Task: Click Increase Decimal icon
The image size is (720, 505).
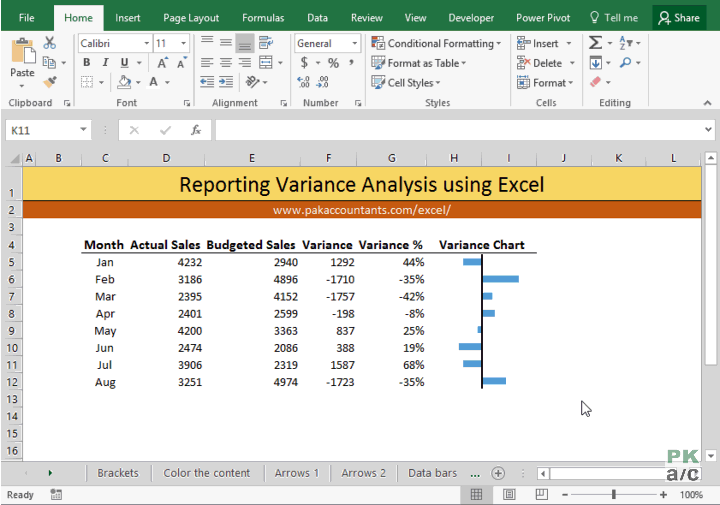Action: (x=304, y=82)
